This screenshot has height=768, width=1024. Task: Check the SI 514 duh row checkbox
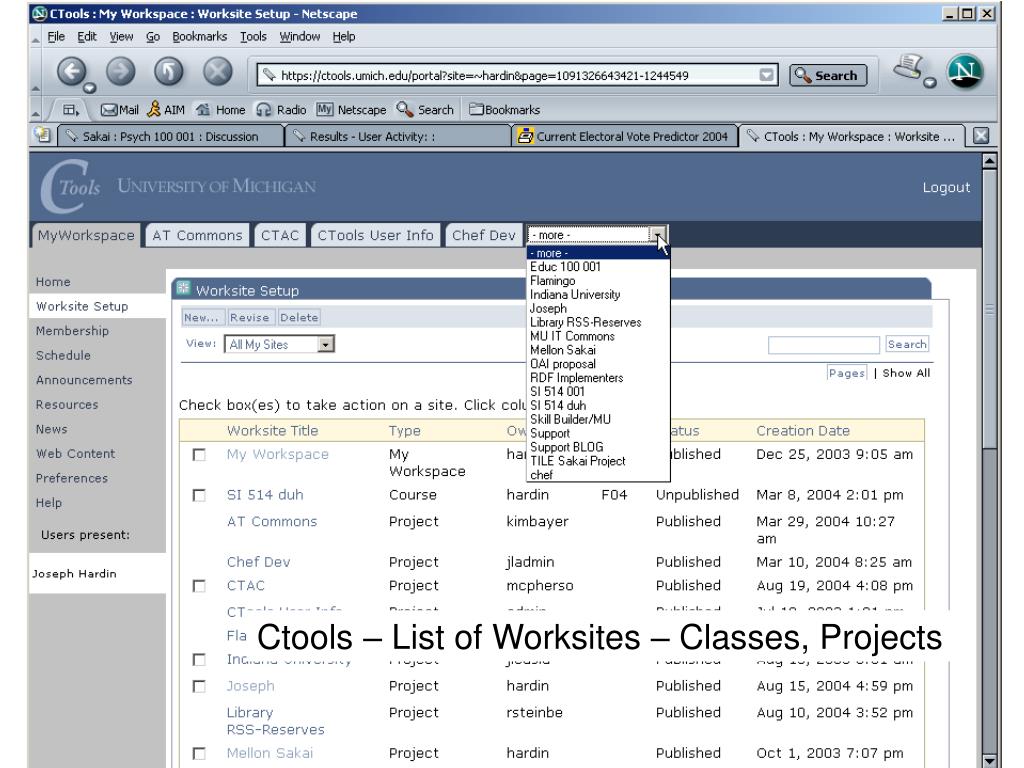199,496
